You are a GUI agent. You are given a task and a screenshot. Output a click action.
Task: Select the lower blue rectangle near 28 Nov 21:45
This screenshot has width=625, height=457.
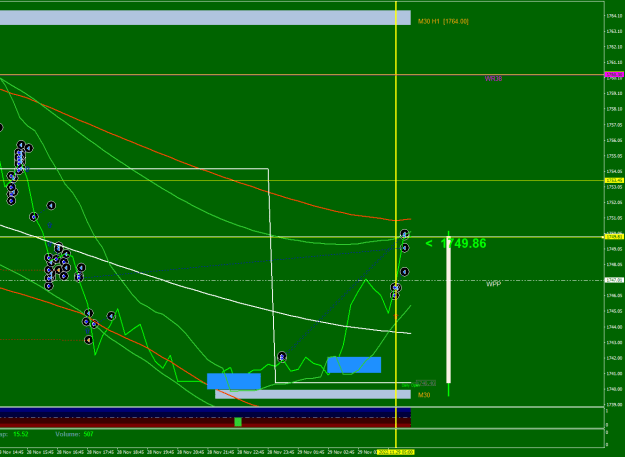click(x=234, y=381)
